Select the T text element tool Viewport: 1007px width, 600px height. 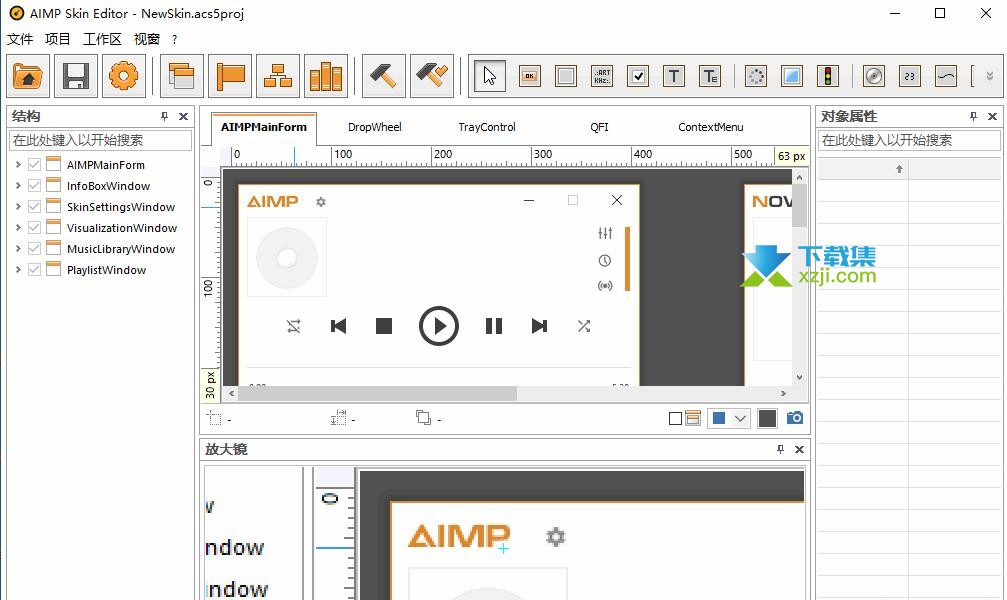pos(674,76)
